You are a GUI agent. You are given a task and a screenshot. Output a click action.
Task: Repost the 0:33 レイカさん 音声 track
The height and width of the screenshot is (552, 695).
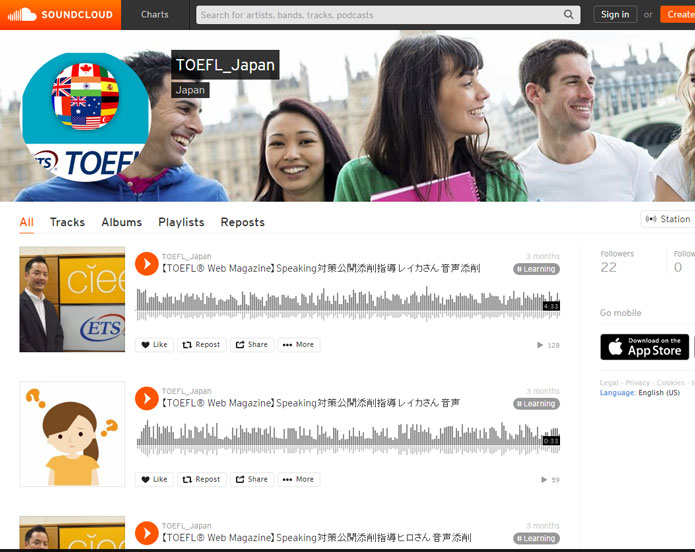[202, 479]
